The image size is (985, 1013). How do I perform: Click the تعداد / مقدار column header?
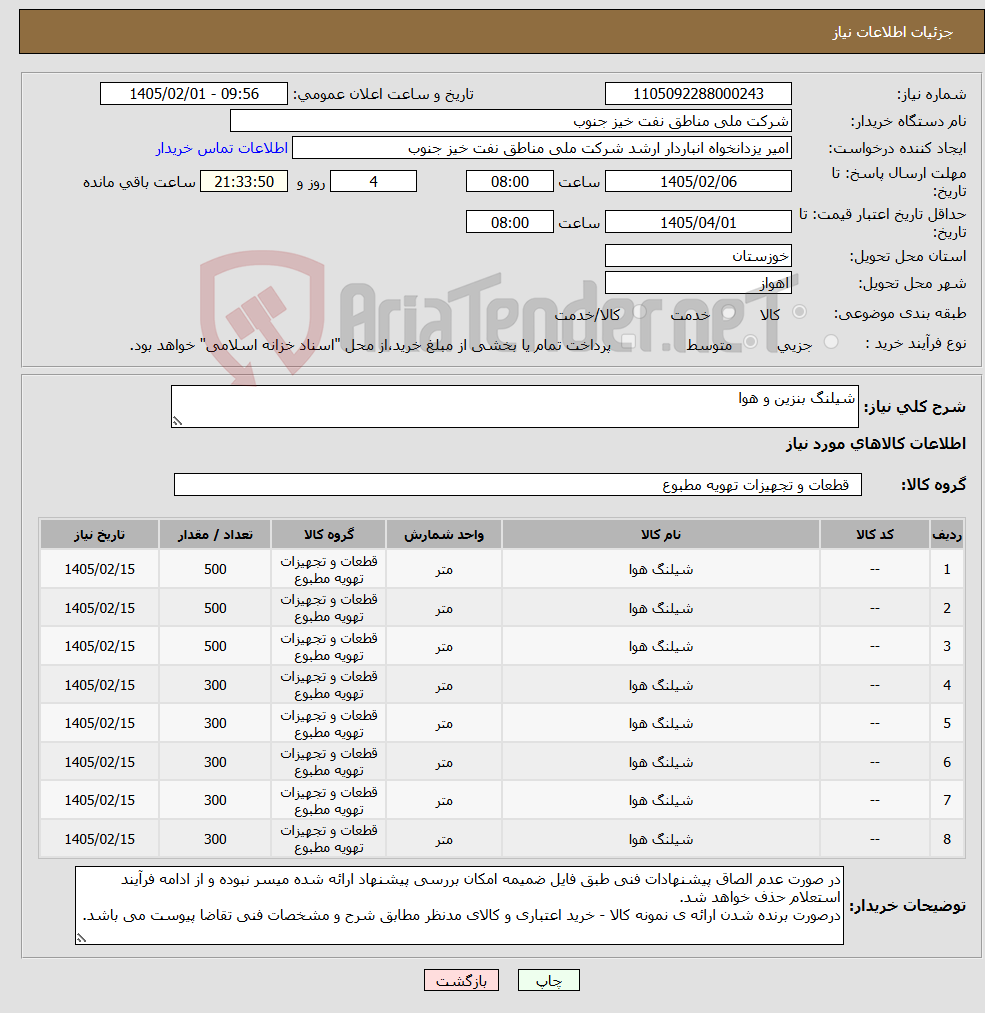click(x=215, y=535)
